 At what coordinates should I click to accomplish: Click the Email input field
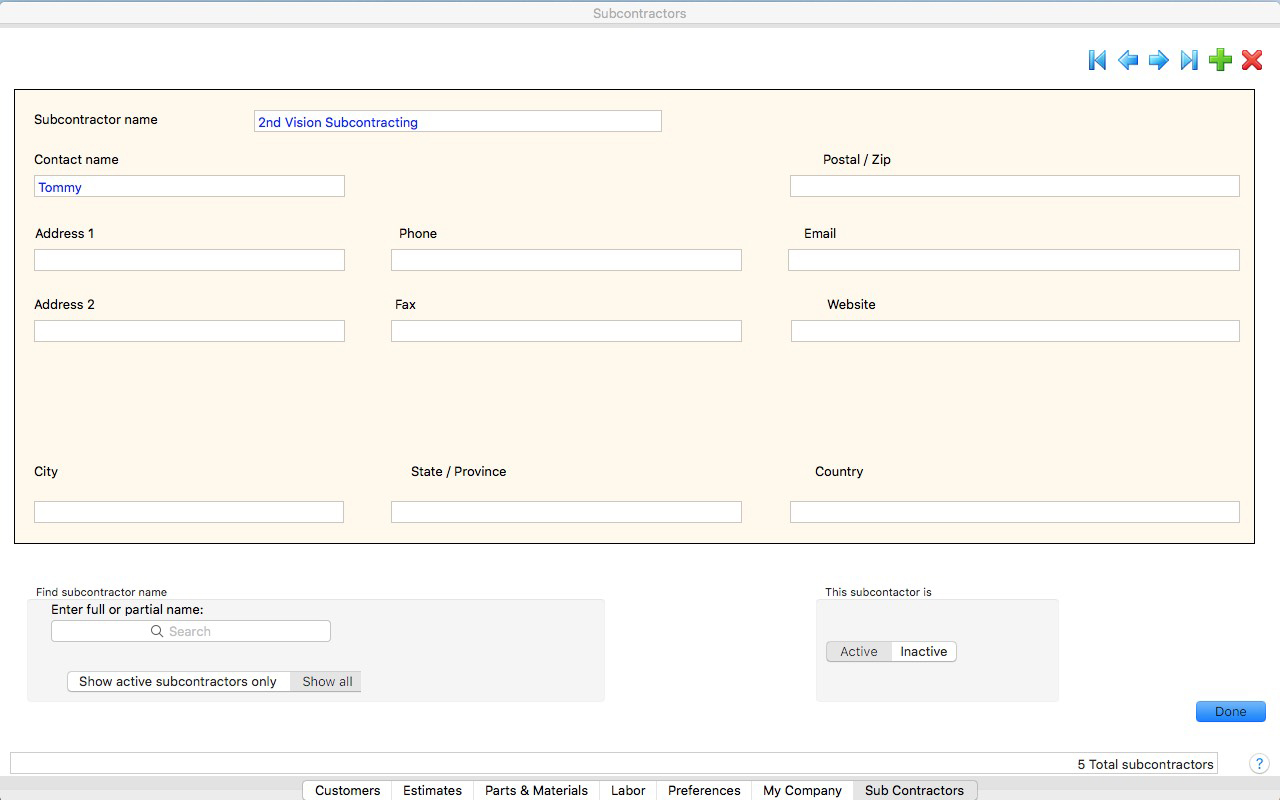[1013, 260]
